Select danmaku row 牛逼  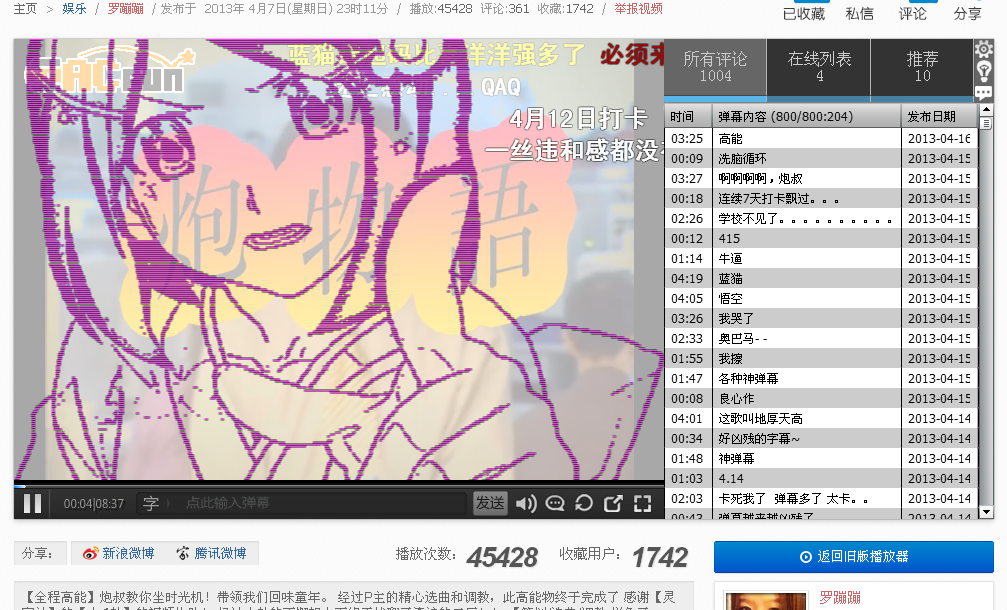(821, 258)
